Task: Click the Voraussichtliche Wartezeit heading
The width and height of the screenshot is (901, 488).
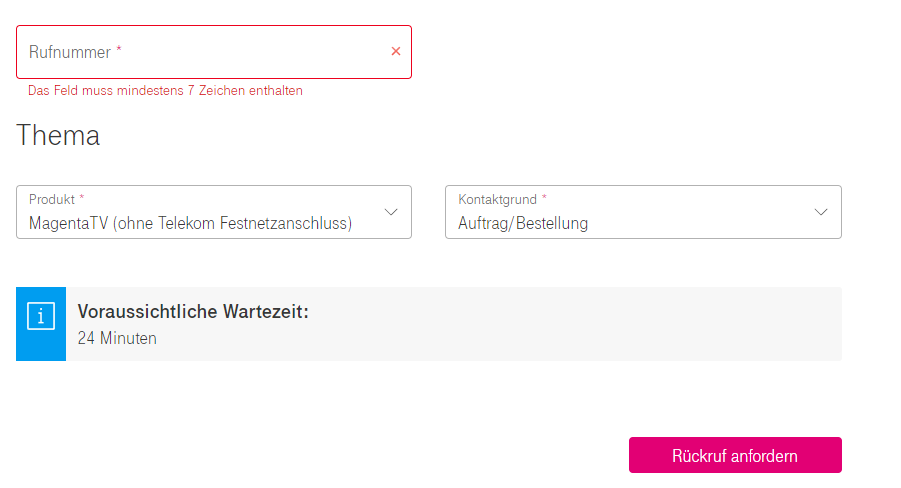Action: tap(193, 312)
